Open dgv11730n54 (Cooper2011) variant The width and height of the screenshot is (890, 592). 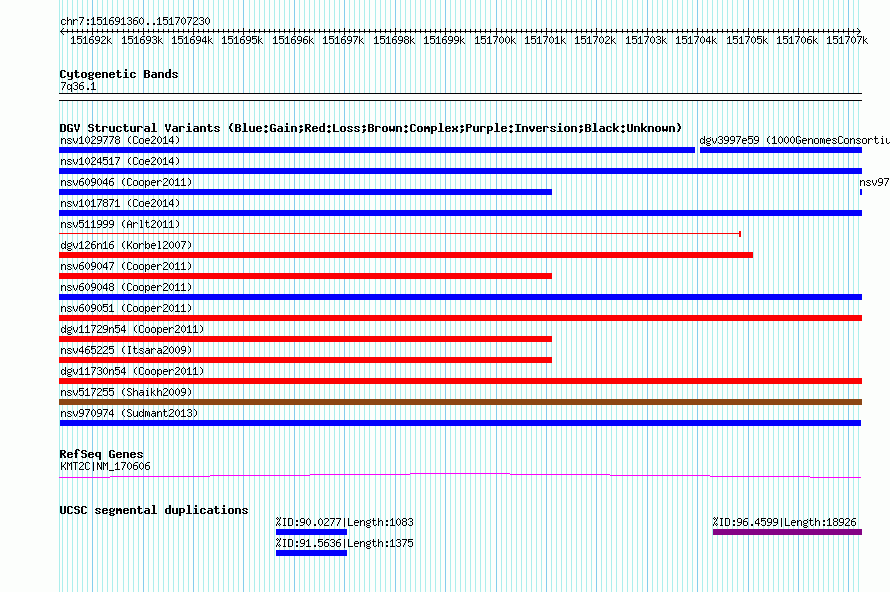tap(132, 371)
